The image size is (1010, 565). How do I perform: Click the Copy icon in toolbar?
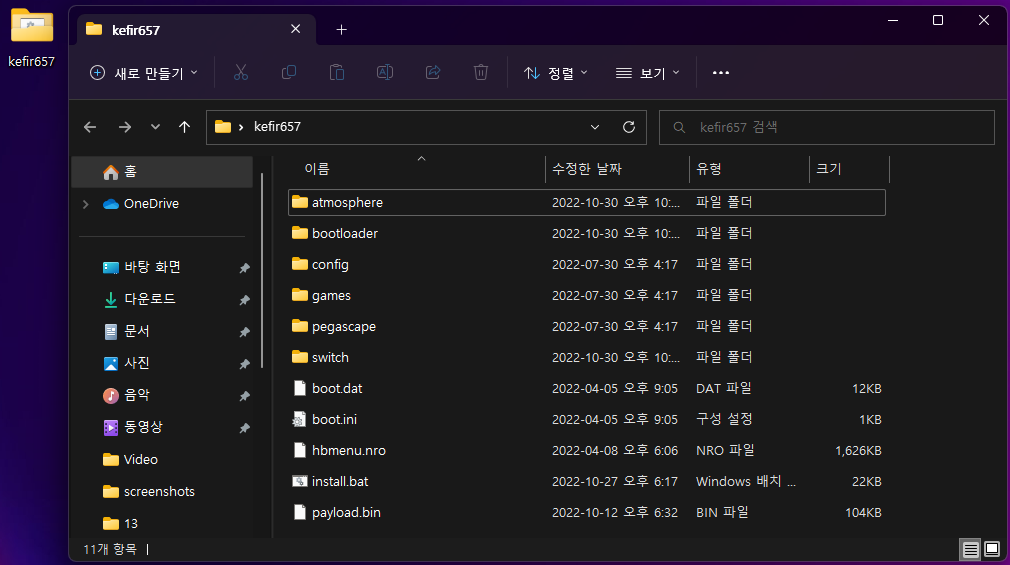289,73
